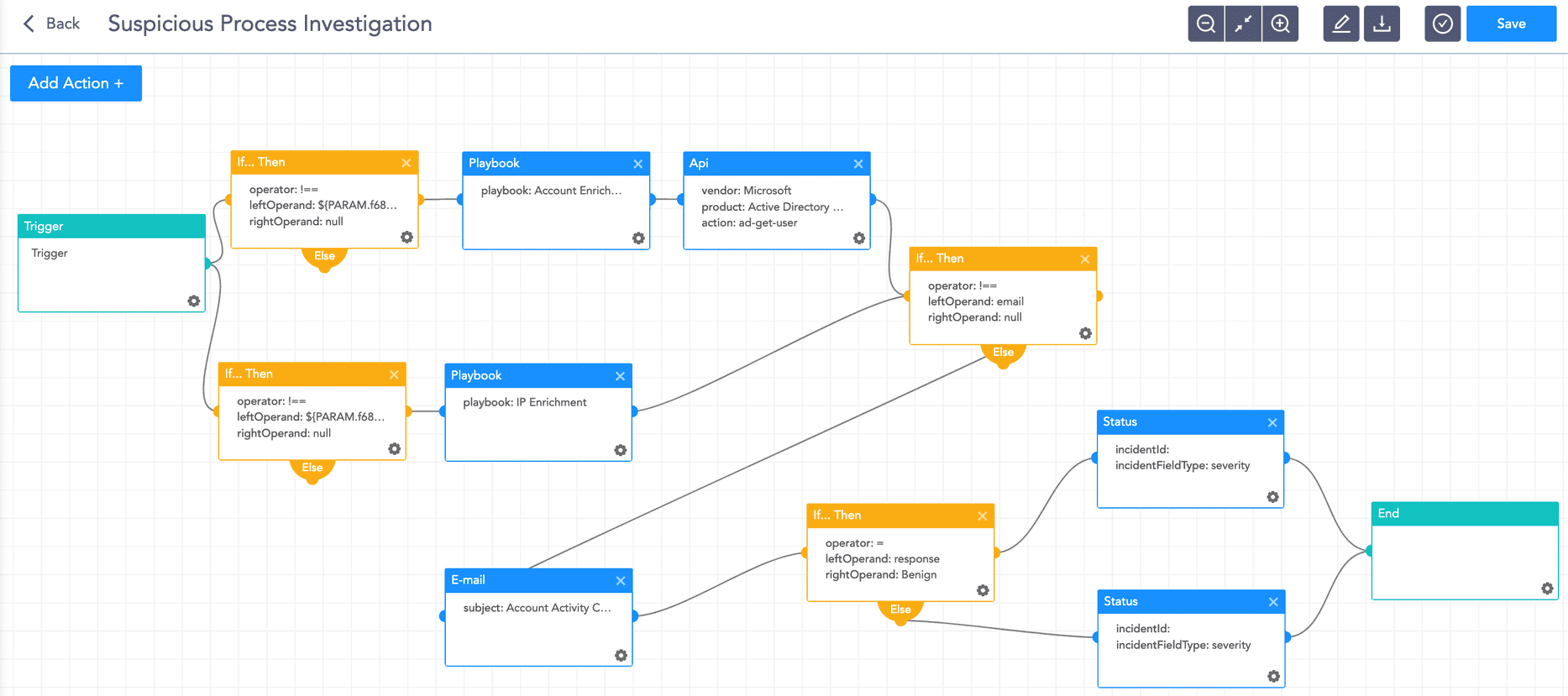Click the checkmark validate icon

1442,24
